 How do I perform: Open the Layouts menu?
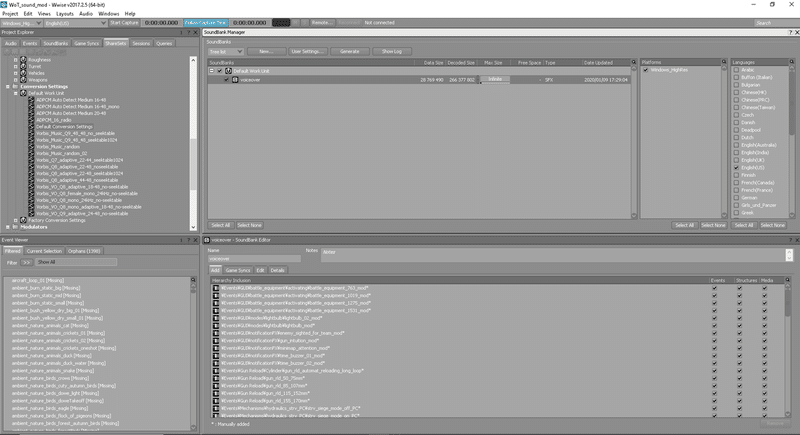coord(65,14)
